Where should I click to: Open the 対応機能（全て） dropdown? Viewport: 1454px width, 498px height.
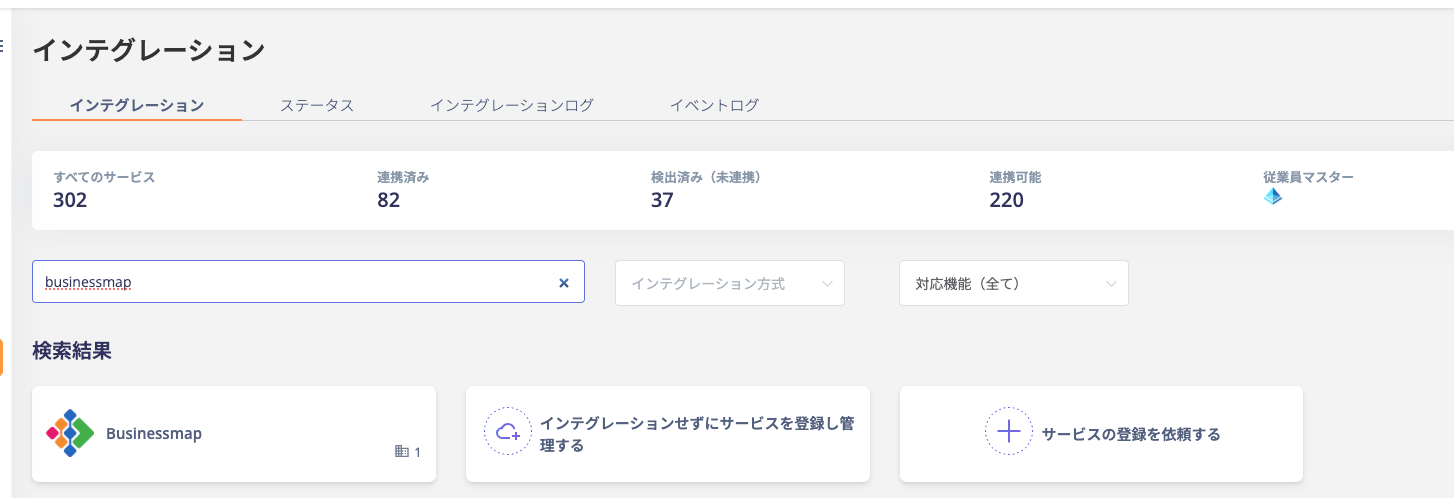point(1014,283)
